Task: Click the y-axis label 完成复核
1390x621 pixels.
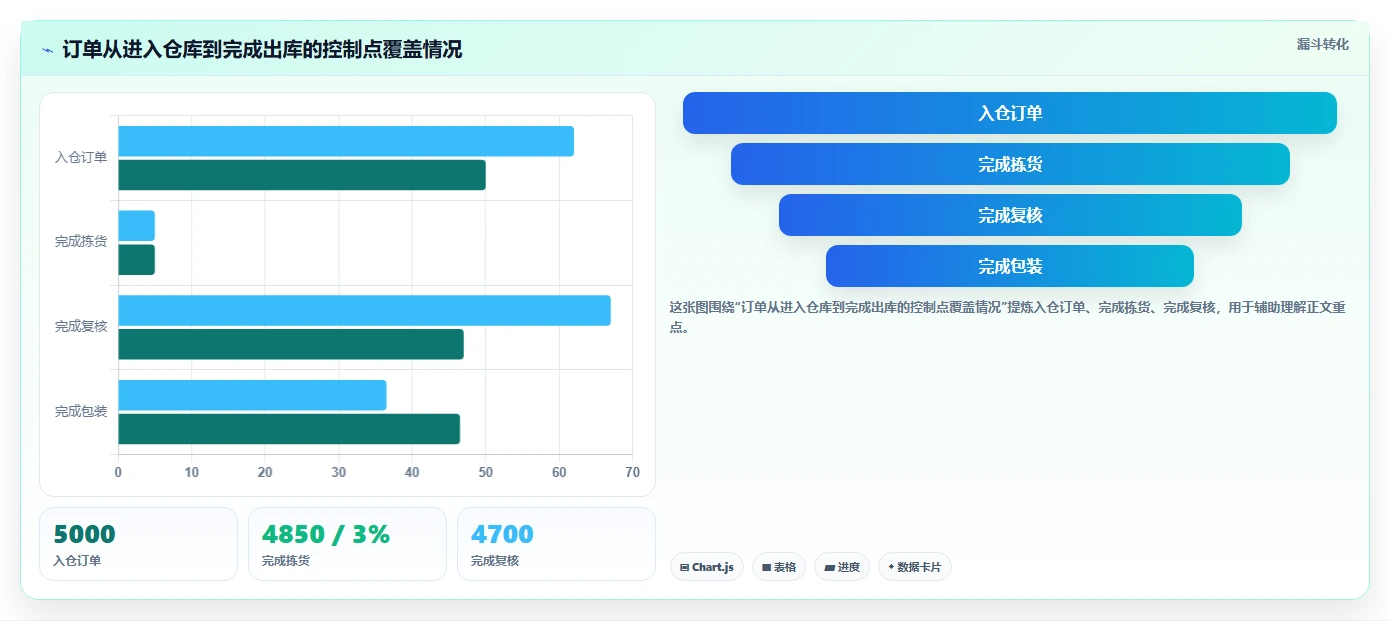Action: tap(81, 326)
